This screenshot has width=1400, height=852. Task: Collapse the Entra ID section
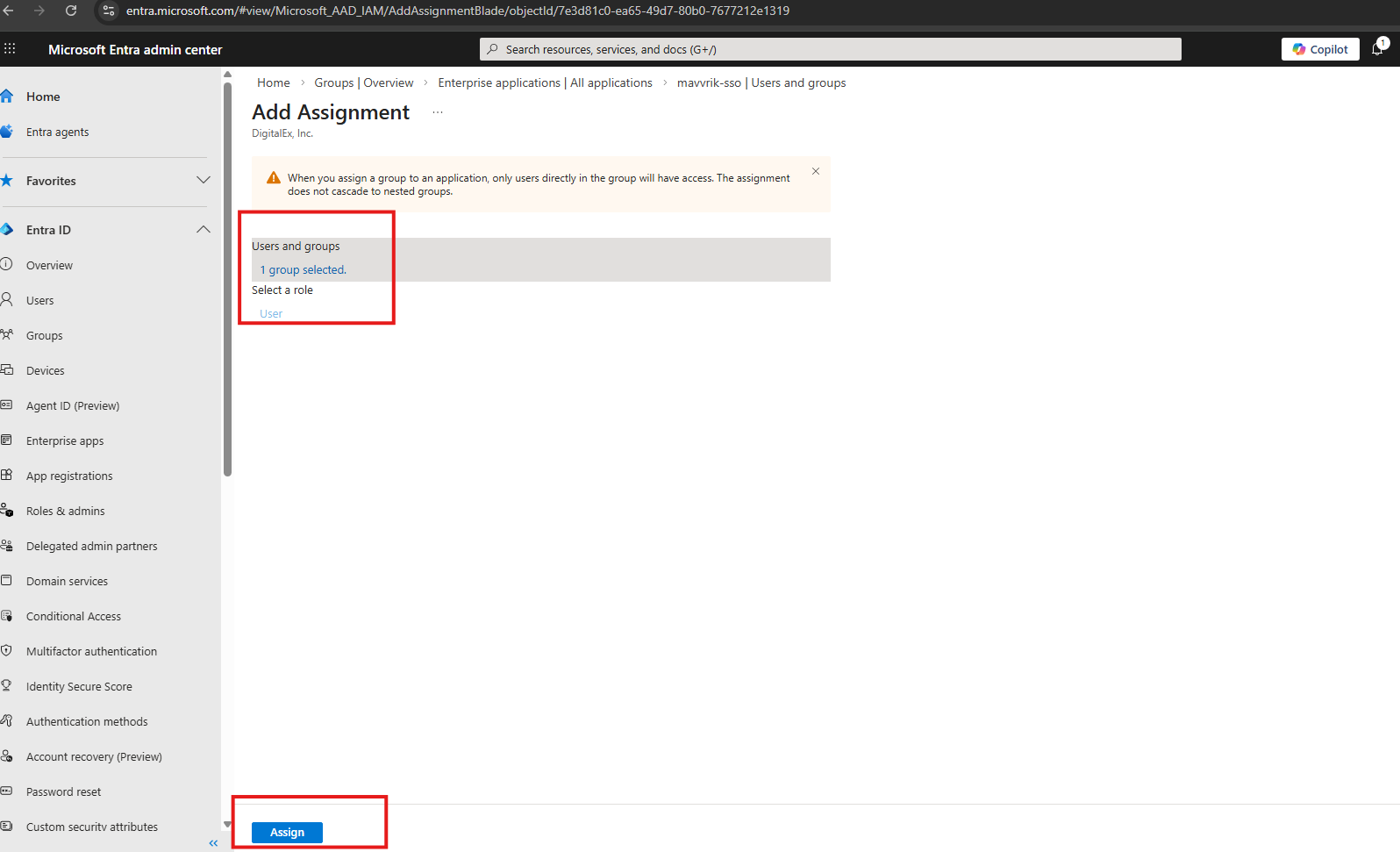(x=203, y=230)
